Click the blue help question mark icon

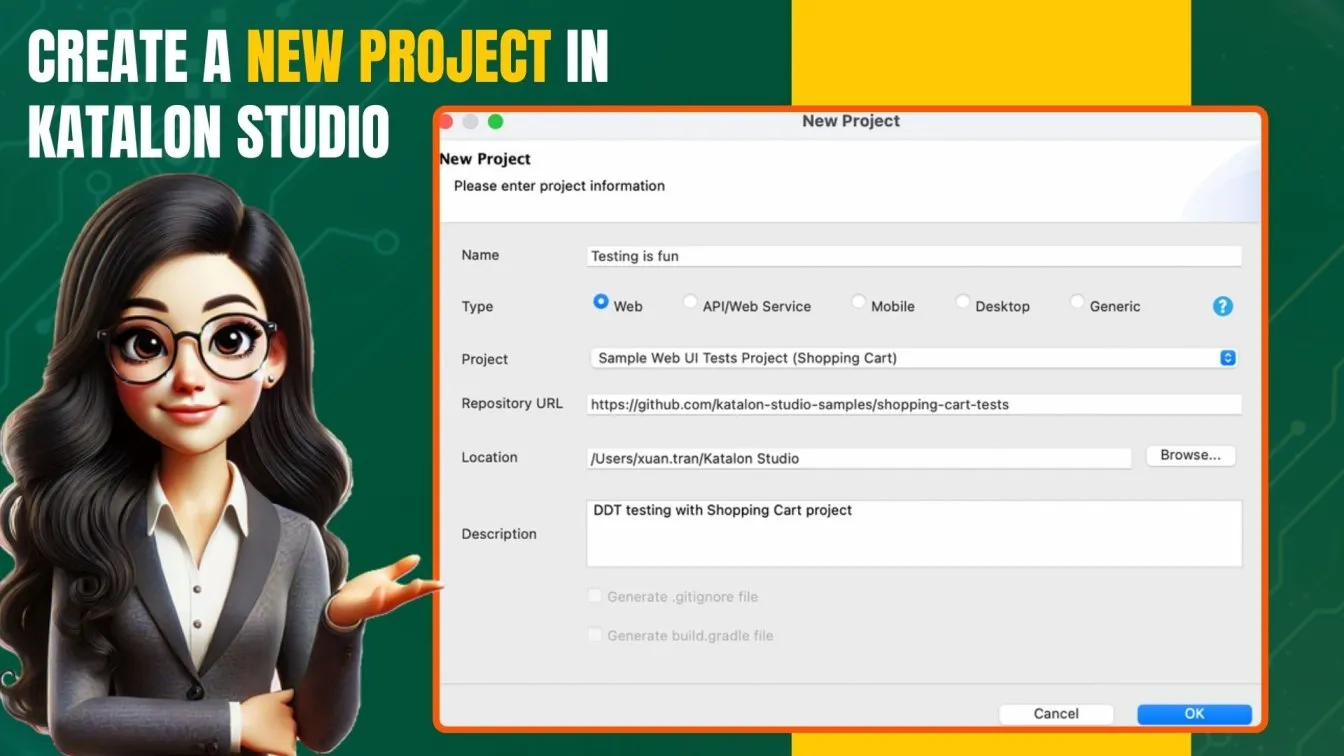click(1222, 306)
